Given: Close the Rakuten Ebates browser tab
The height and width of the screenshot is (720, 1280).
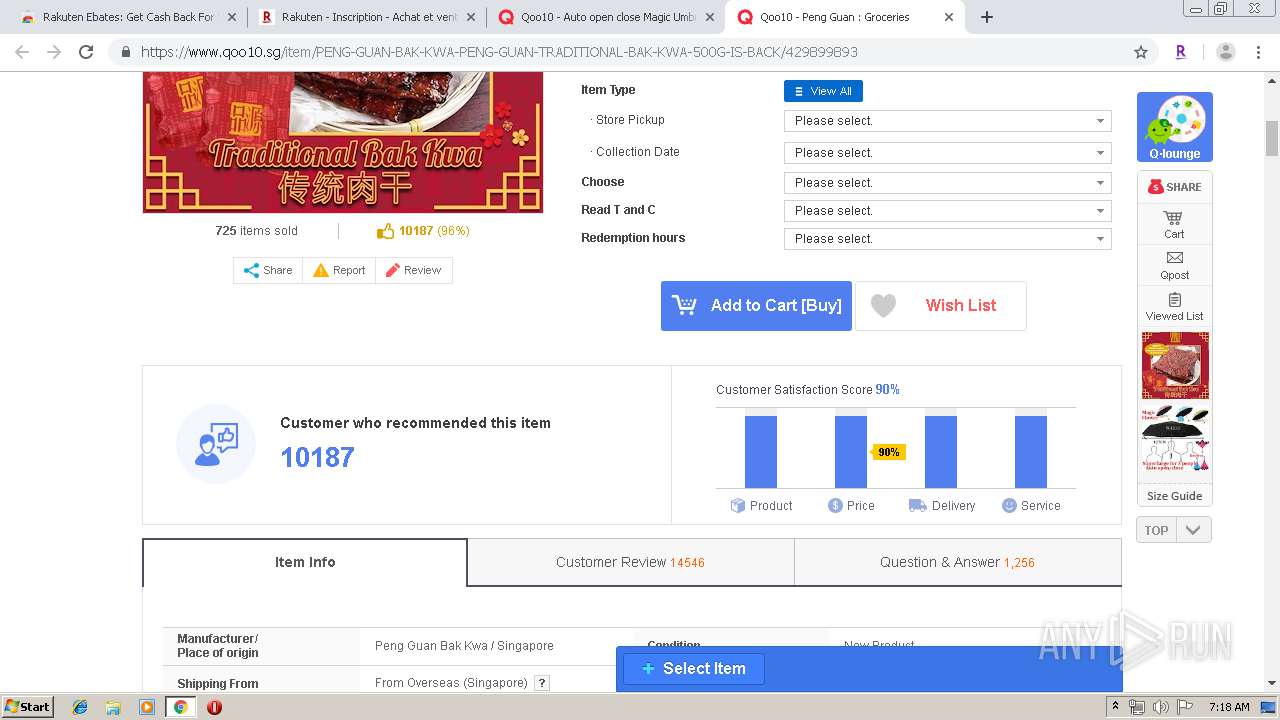Looking at the screenshot, I should tap(232, 17).
